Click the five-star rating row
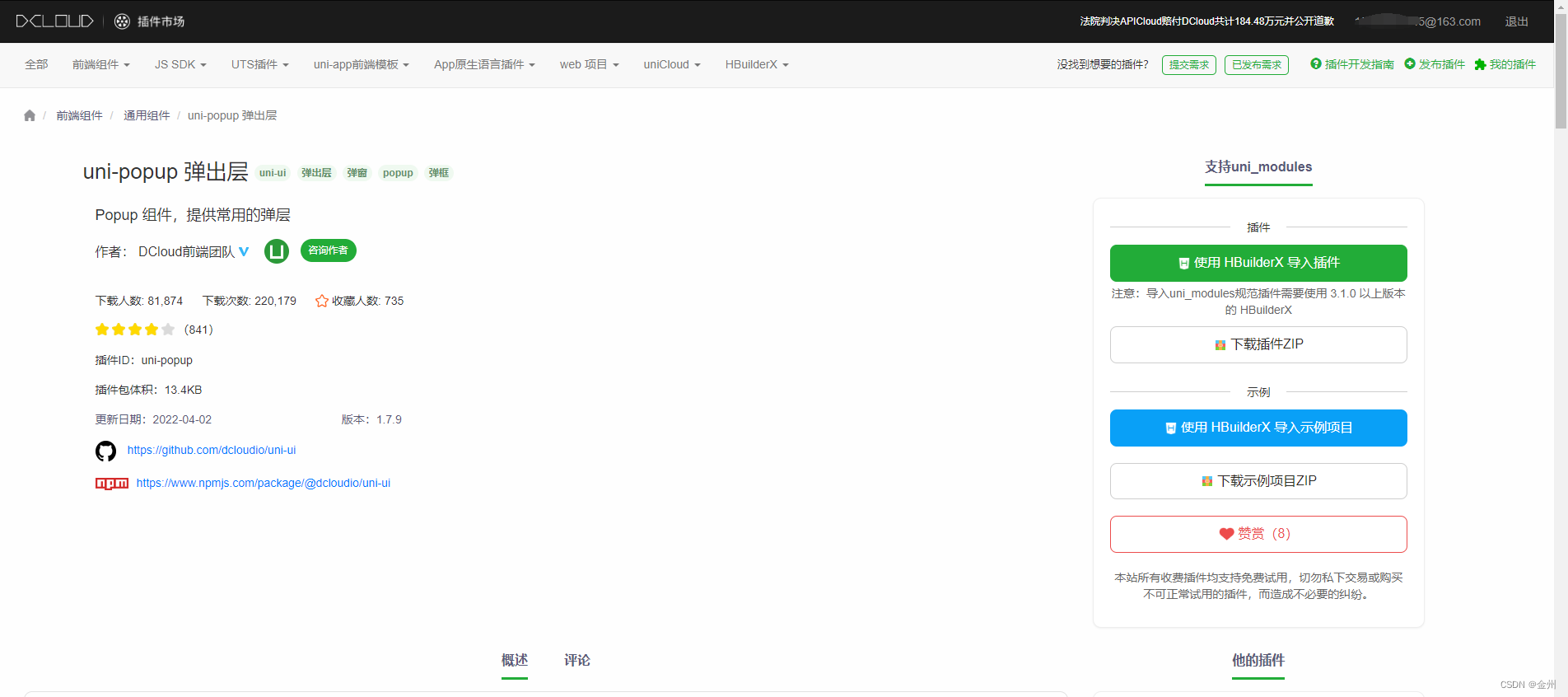The image size is (1568, 697). click(135, 330)
